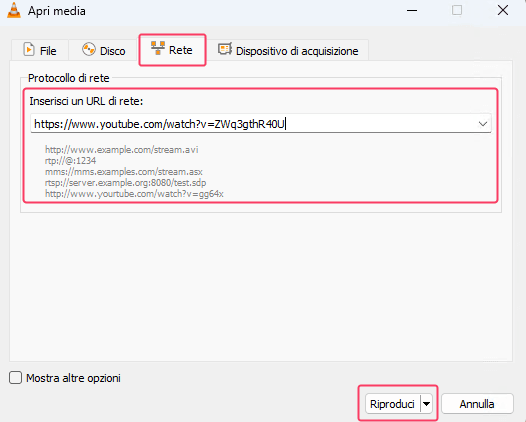The width and height of the screenshot is (526, 422).
Task: Enable Mostra altre opzioni checkbox
Action: (x=15, y=378)
